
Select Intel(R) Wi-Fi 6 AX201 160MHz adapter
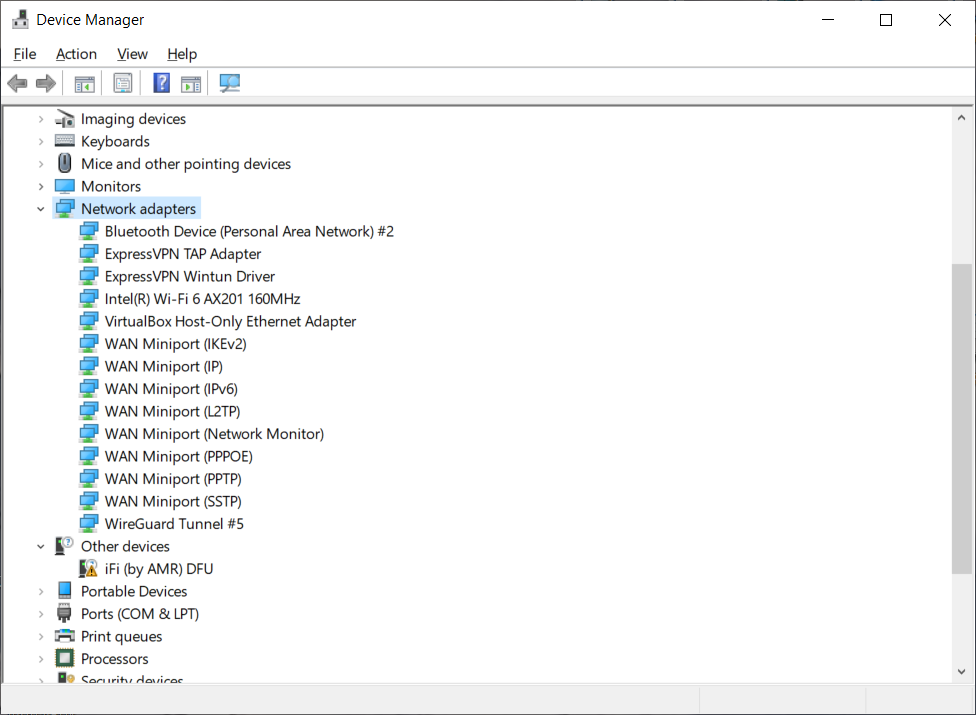point(202,299)
